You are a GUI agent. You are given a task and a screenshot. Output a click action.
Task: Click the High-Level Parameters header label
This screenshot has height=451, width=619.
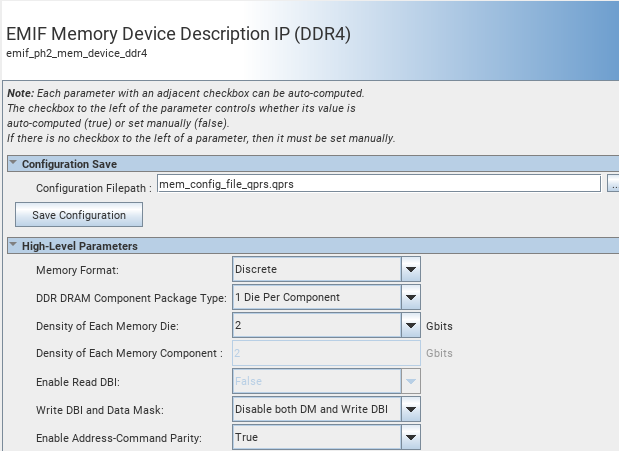pyautogui.click(x=79, y=246)
